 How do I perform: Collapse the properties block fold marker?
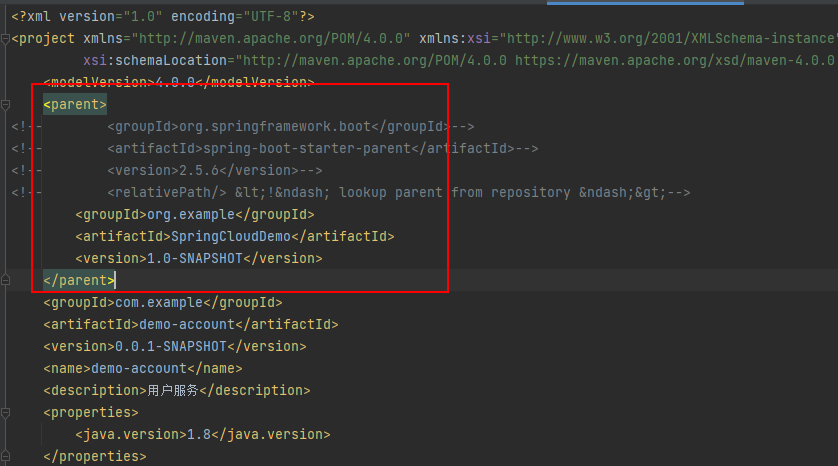(5, 413)
